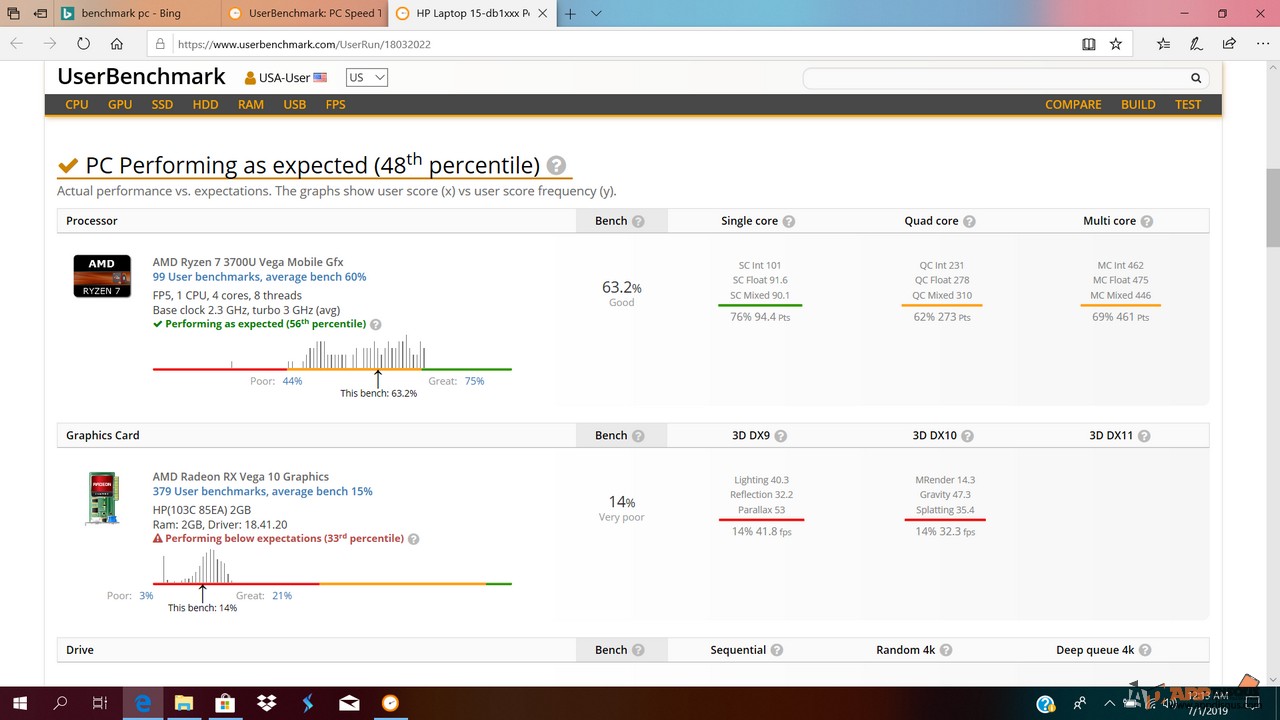Open help icon beside 3D DX11
The image size is (1280, 720).
pyautogui.click(x=1144, y=435)
